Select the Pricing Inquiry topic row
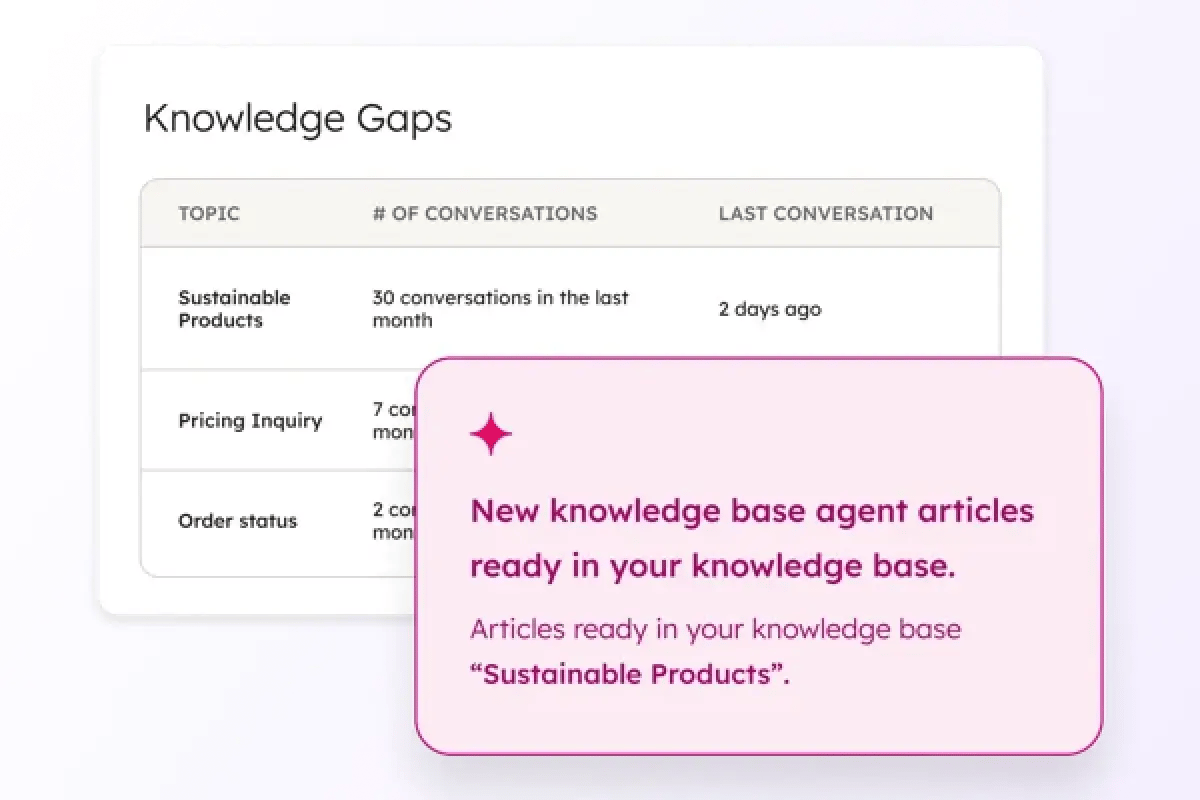The width and height of the screenshot is (1200, 800). coord(250,421)
